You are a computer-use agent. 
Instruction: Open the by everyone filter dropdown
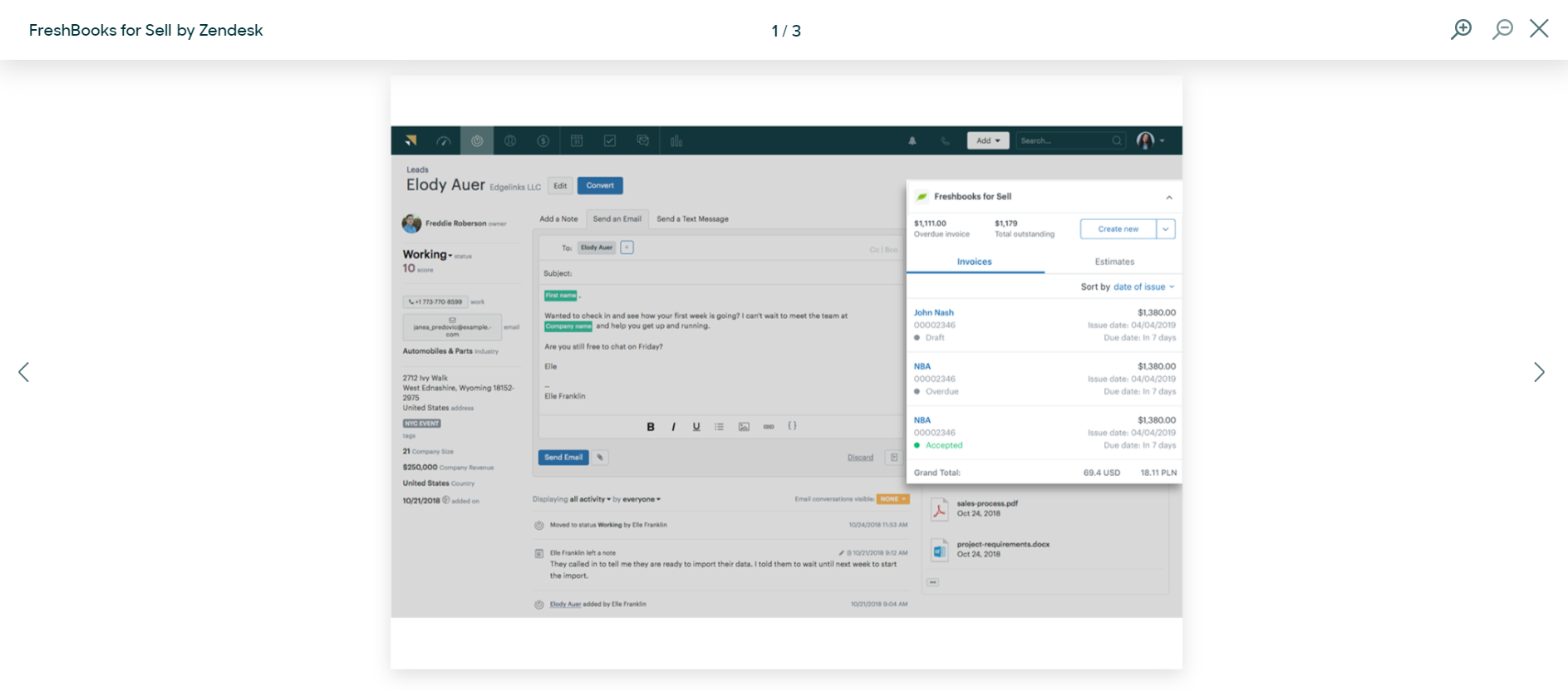[641, 499]
